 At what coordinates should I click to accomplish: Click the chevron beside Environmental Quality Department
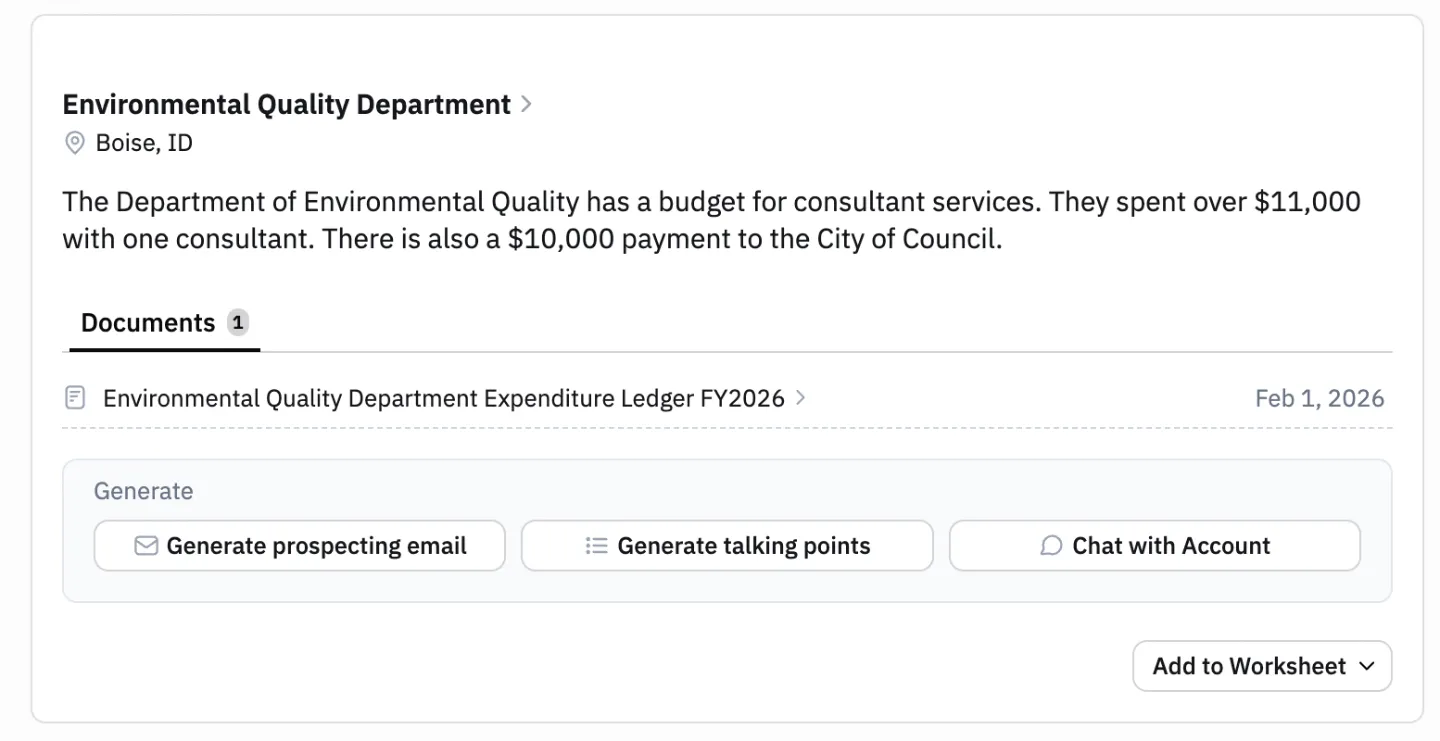pos(527,104)
